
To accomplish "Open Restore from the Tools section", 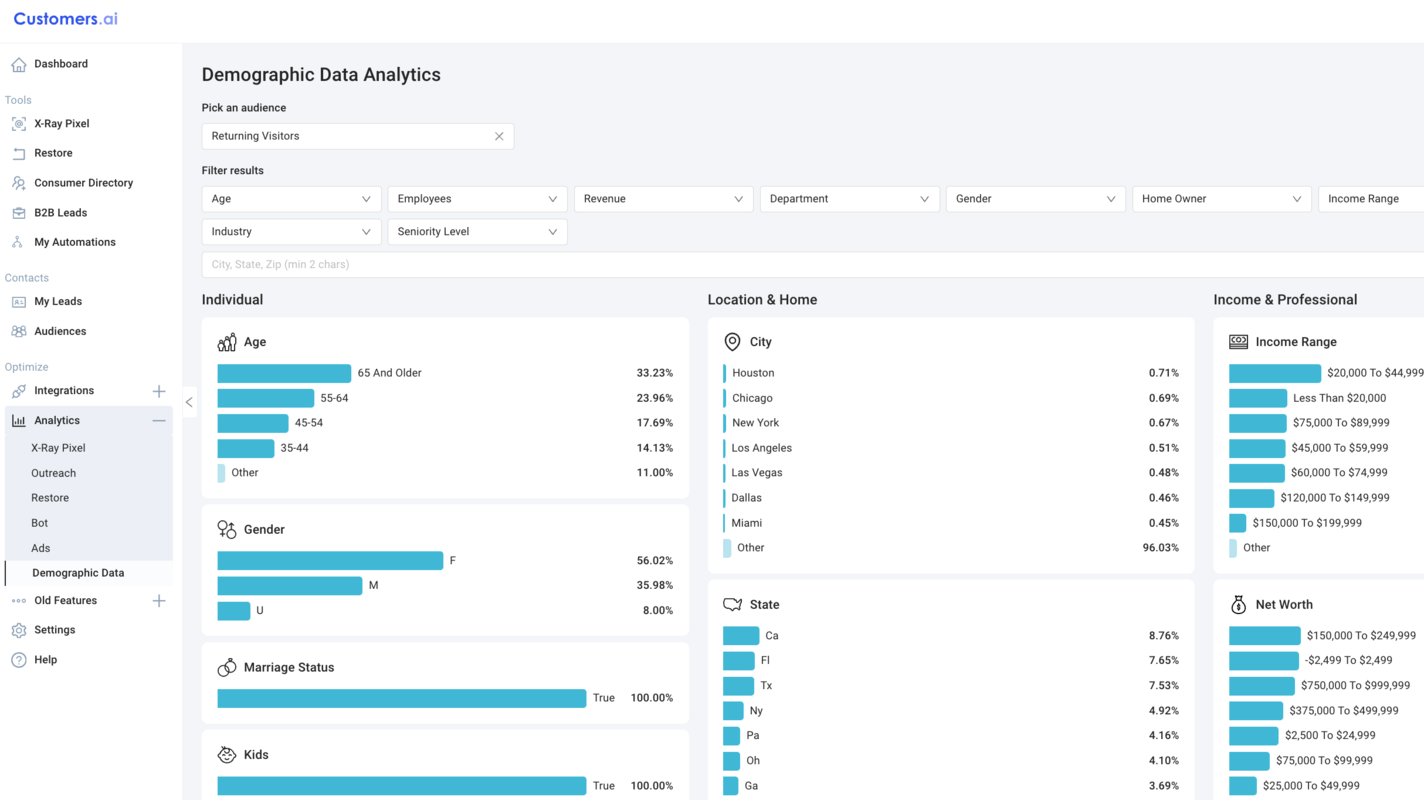I will (x=55, y=152).
